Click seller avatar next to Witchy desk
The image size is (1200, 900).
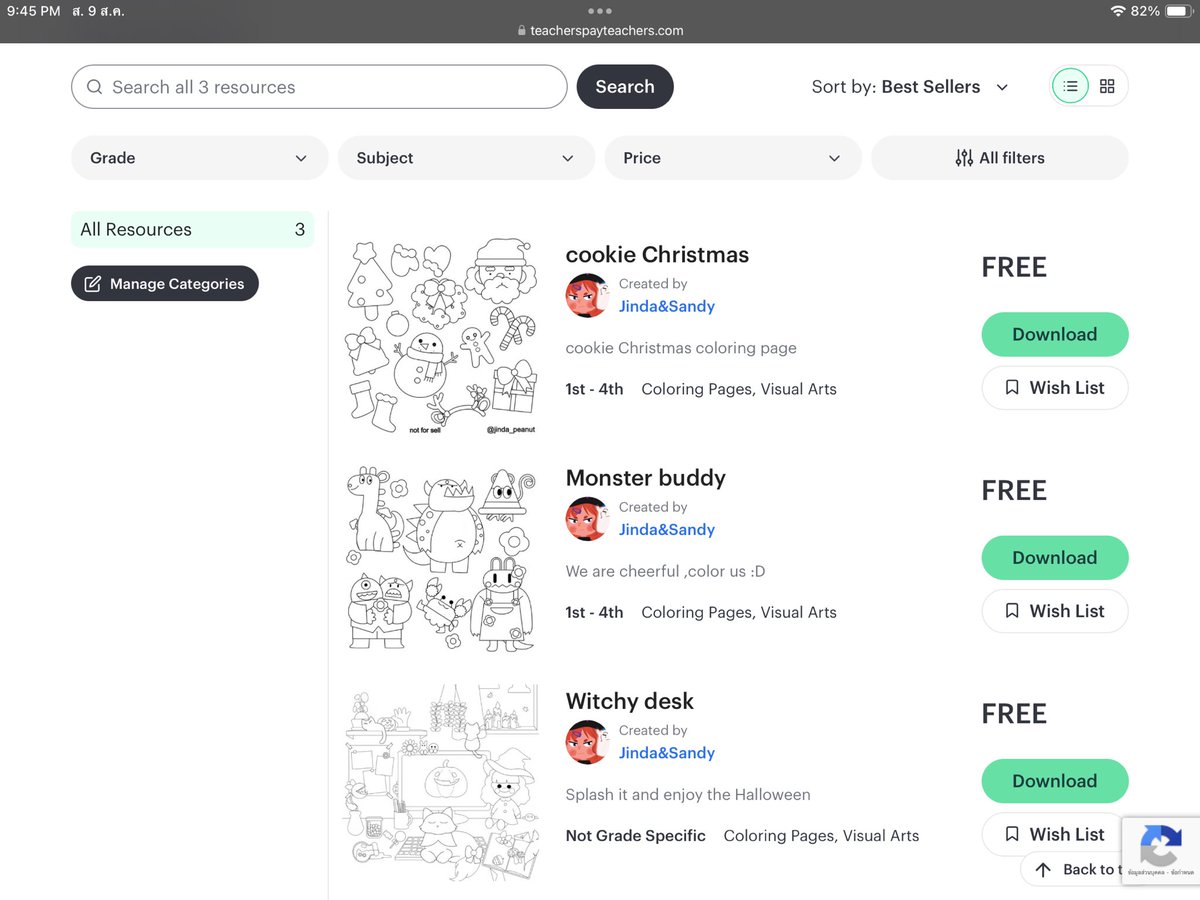588,742
